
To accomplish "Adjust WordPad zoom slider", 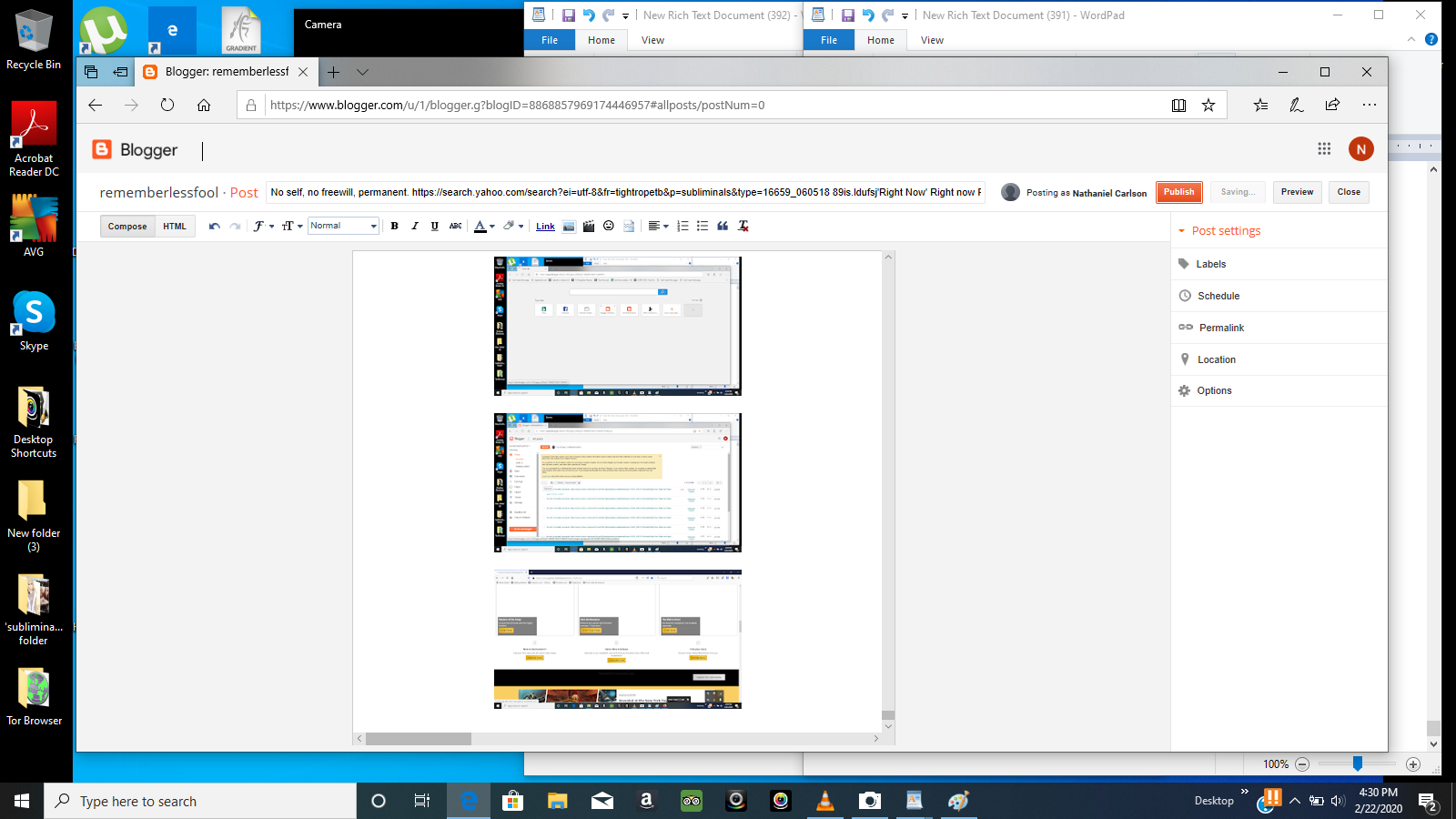I will click(x=1357, y=763).
